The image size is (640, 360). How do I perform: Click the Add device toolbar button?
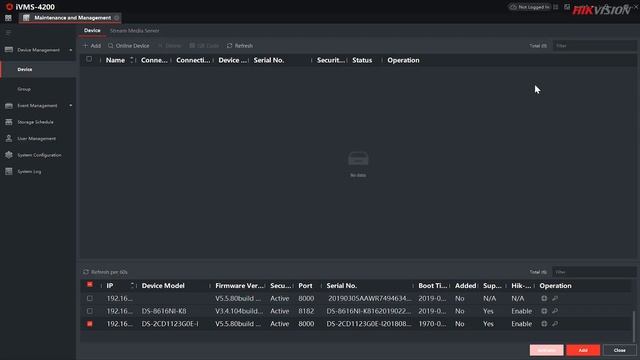(92, 46)
